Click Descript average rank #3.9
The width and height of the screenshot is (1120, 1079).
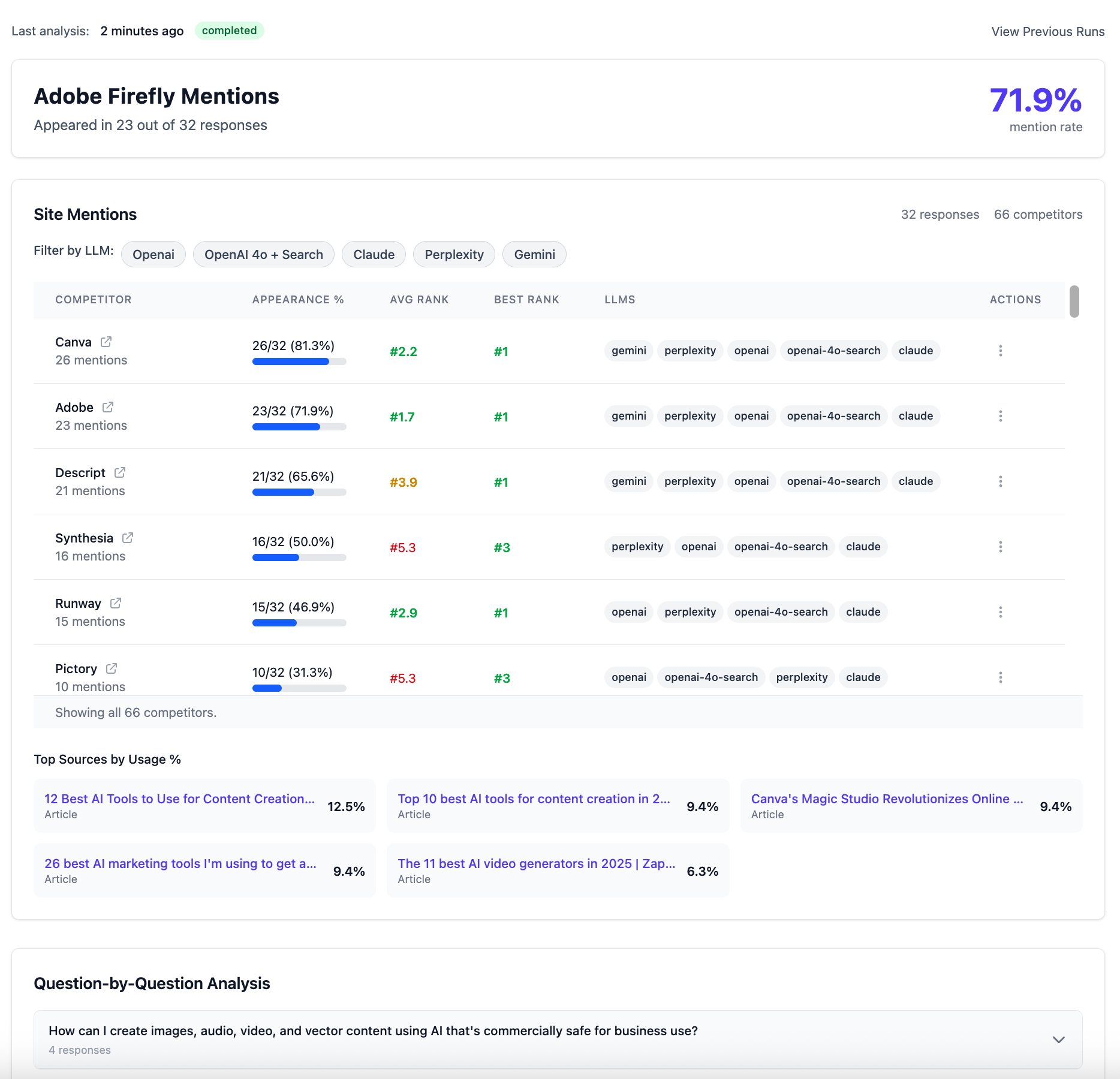click(404, 483)
